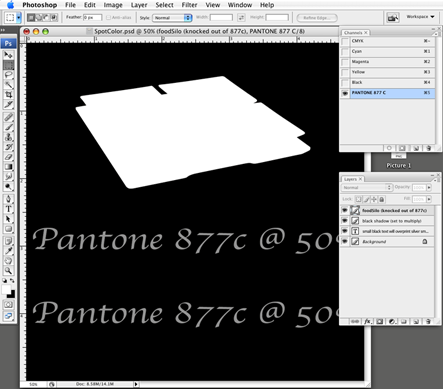The width and height of the screenshot is (443, 389).
Task: Delete layer with Layers trash icon
Action: 428,322
